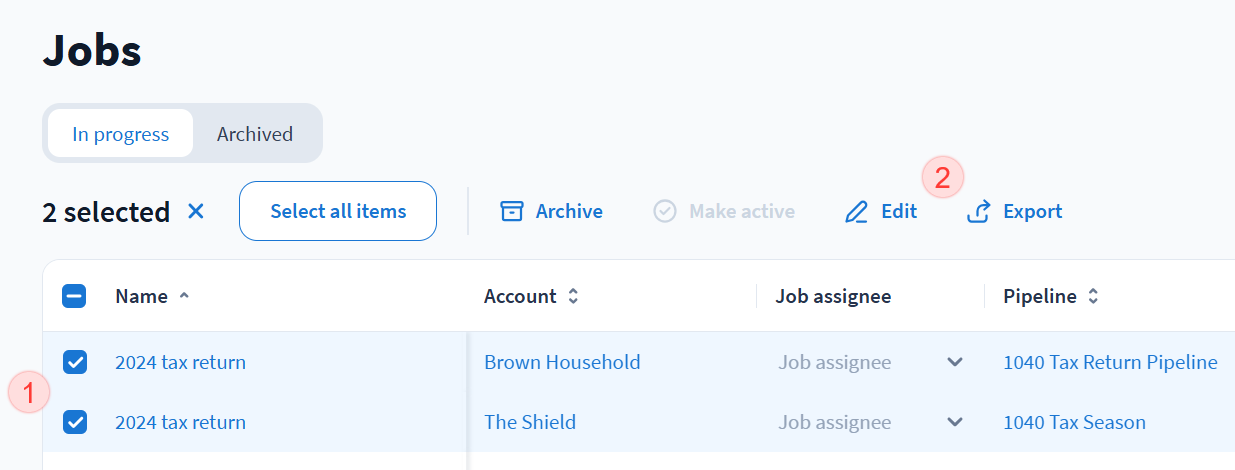Open Job assignee dropdown for The Shield

(955, 422)
